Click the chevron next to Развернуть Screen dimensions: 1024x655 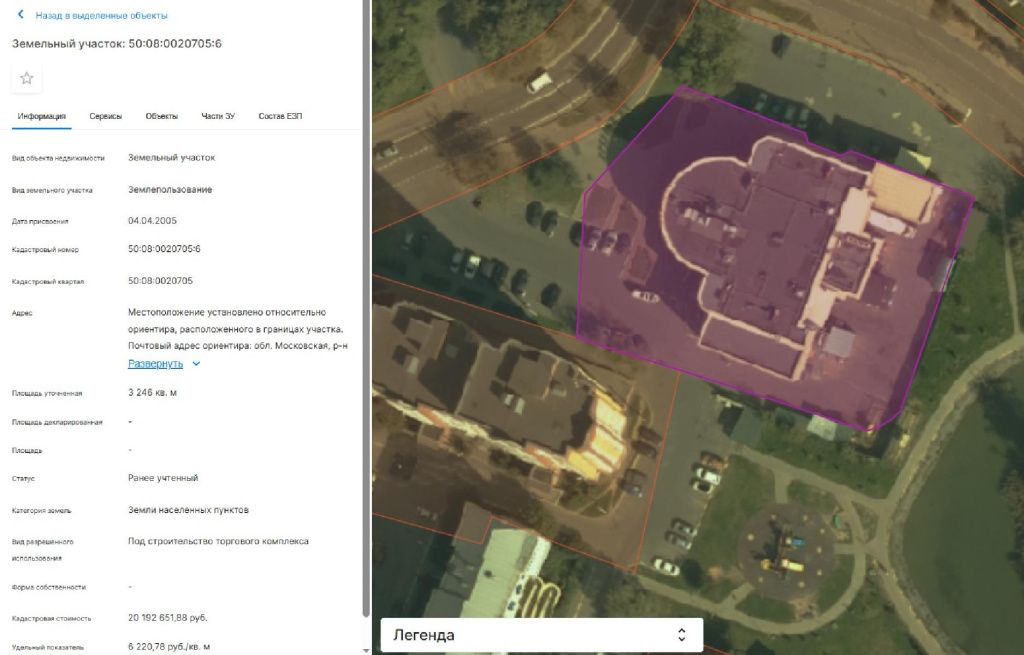coord(196,364)
